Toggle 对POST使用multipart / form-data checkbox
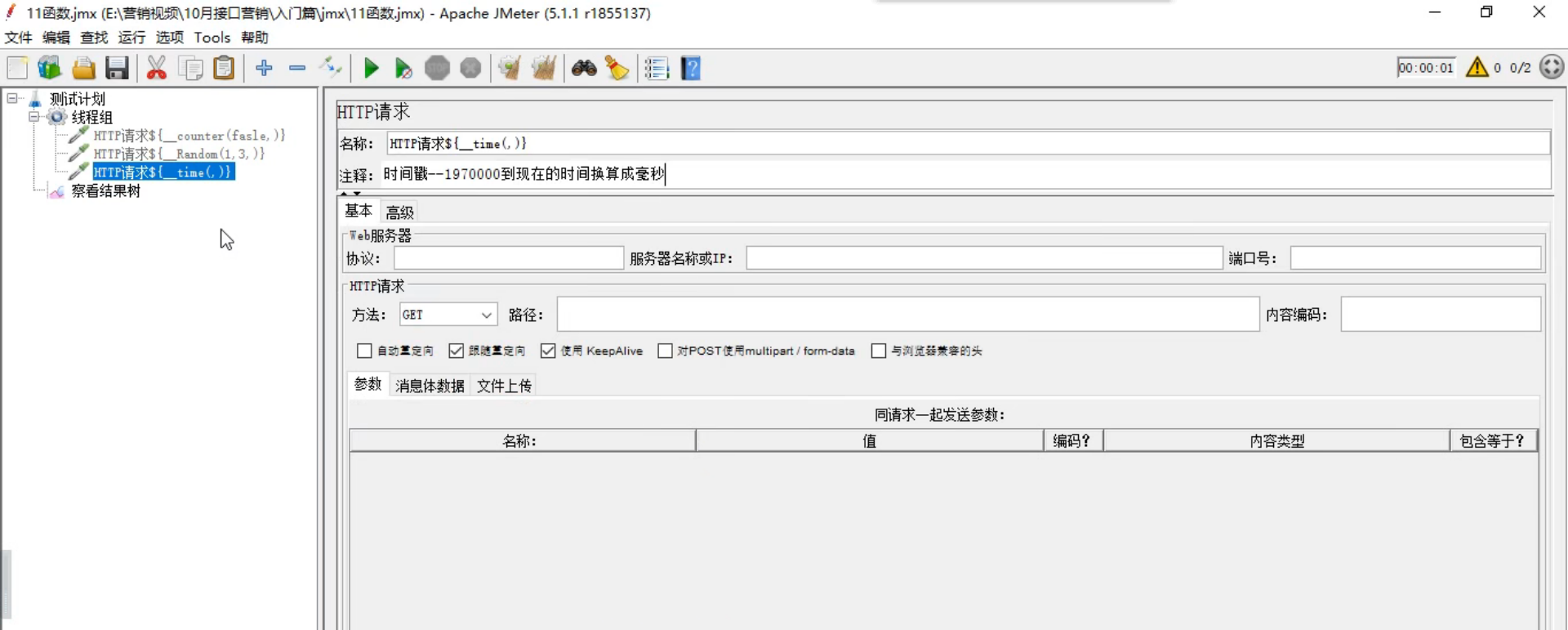This screenshot has height=630, width=1568. [665, 351]
